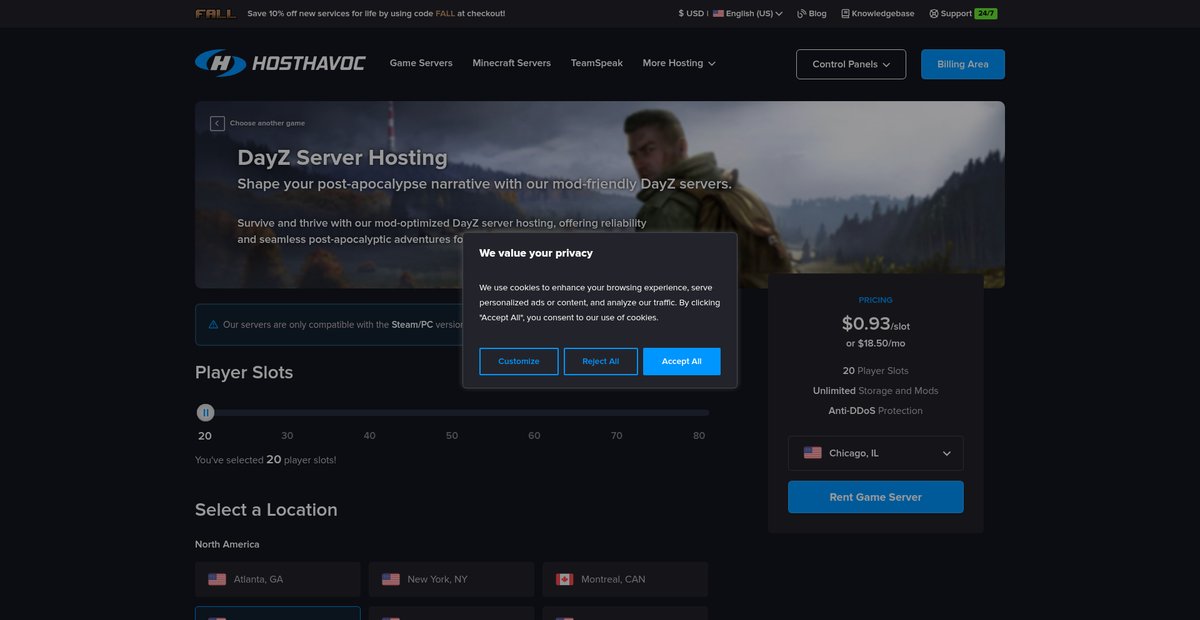Open the USD currency selector

(x=691, y=14)
